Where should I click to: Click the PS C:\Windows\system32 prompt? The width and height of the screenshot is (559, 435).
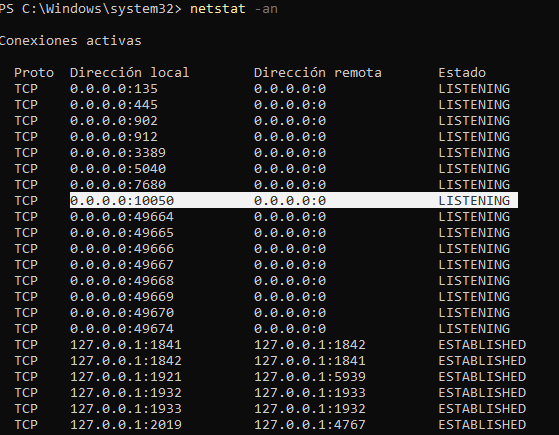pyautogui.click(x=91, y=9)
